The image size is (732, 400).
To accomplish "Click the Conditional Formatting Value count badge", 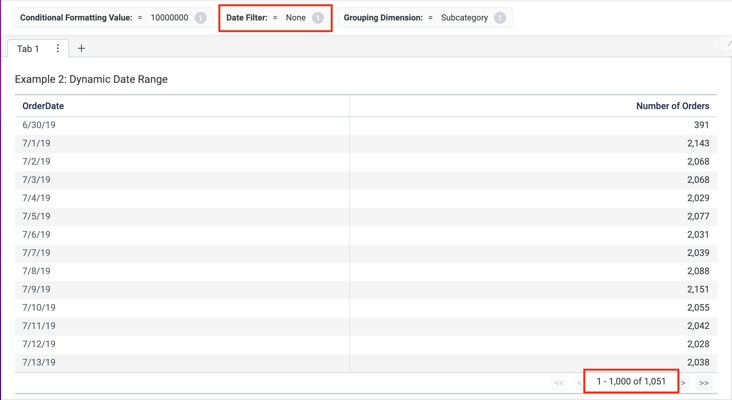I will click(x=201, y=18).
